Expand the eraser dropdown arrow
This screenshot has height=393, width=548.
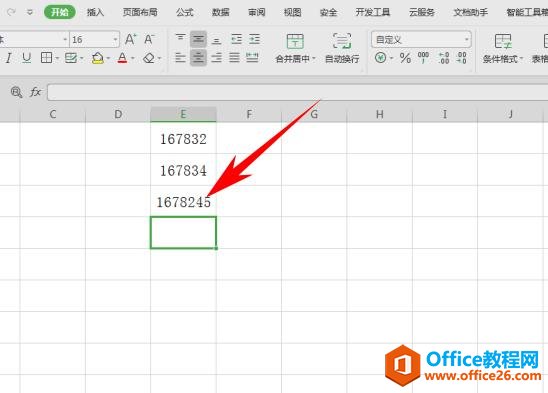click(160, 58)
